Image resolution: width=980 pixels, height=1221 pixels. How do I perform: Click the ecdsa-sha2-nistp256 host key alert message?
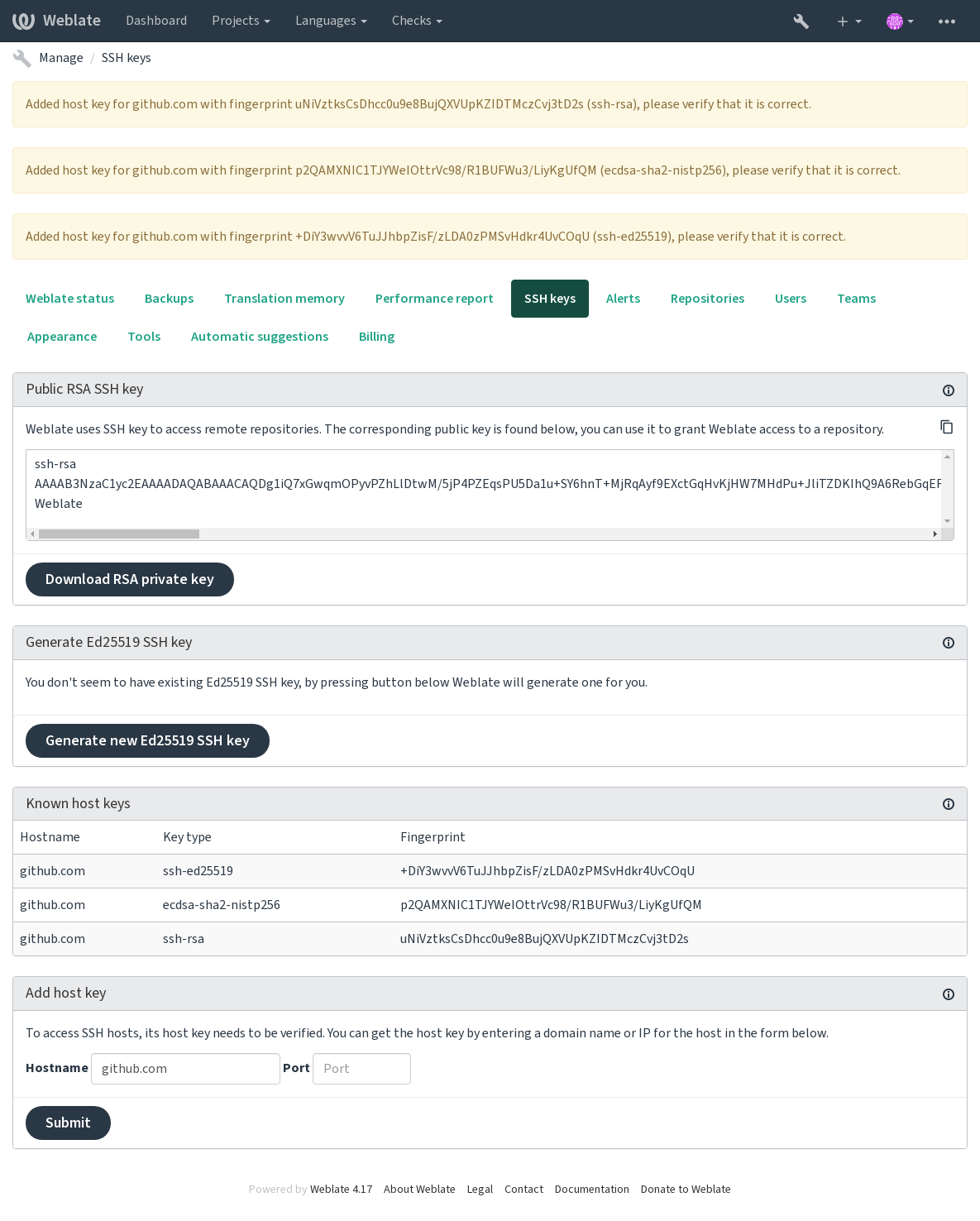tap(490, 170)
